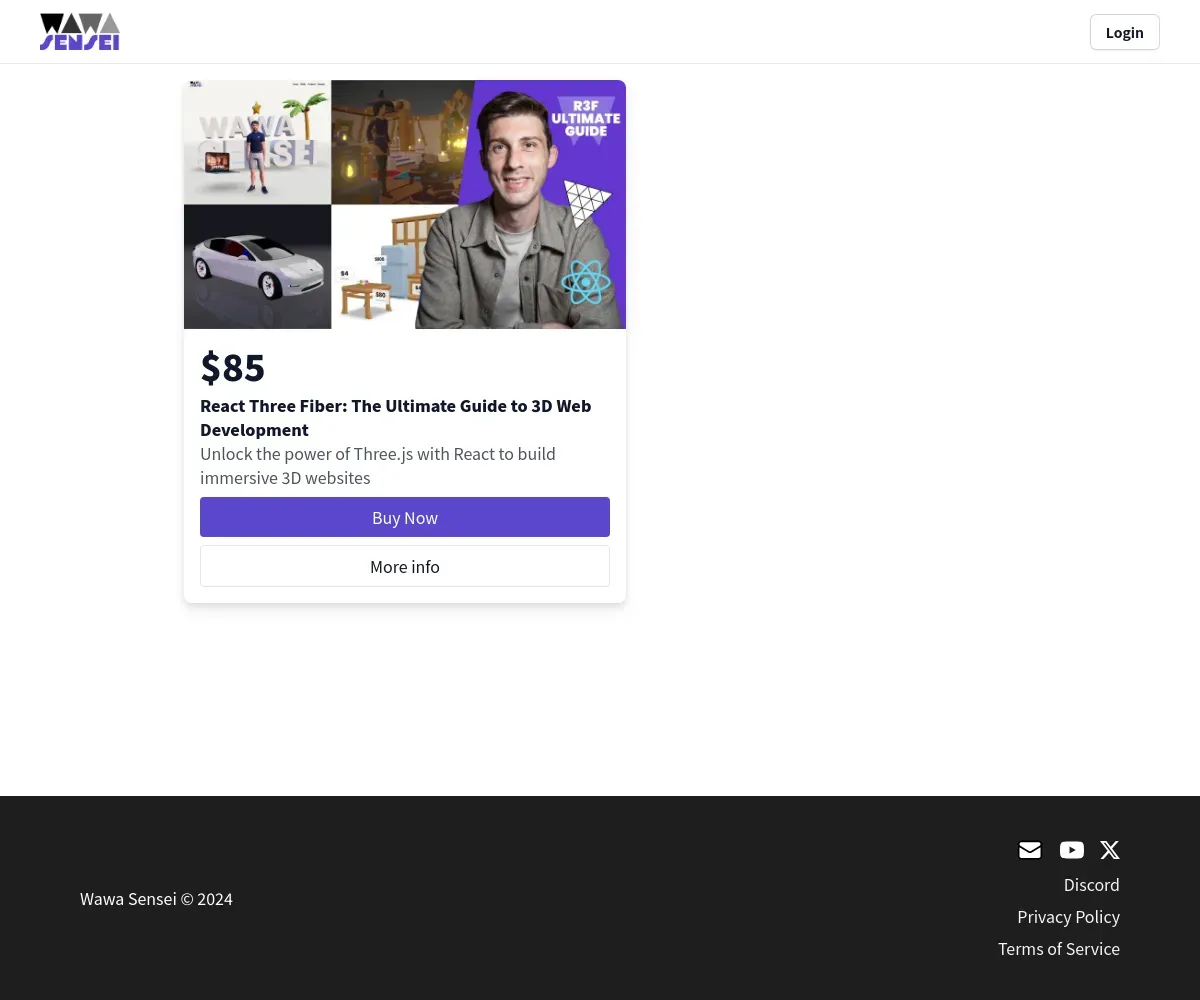The width and height of the screenshot is (1200, 1000).
Task: Click the Wawa Sensei © 2024 copyright text
Action: [156, 899]
